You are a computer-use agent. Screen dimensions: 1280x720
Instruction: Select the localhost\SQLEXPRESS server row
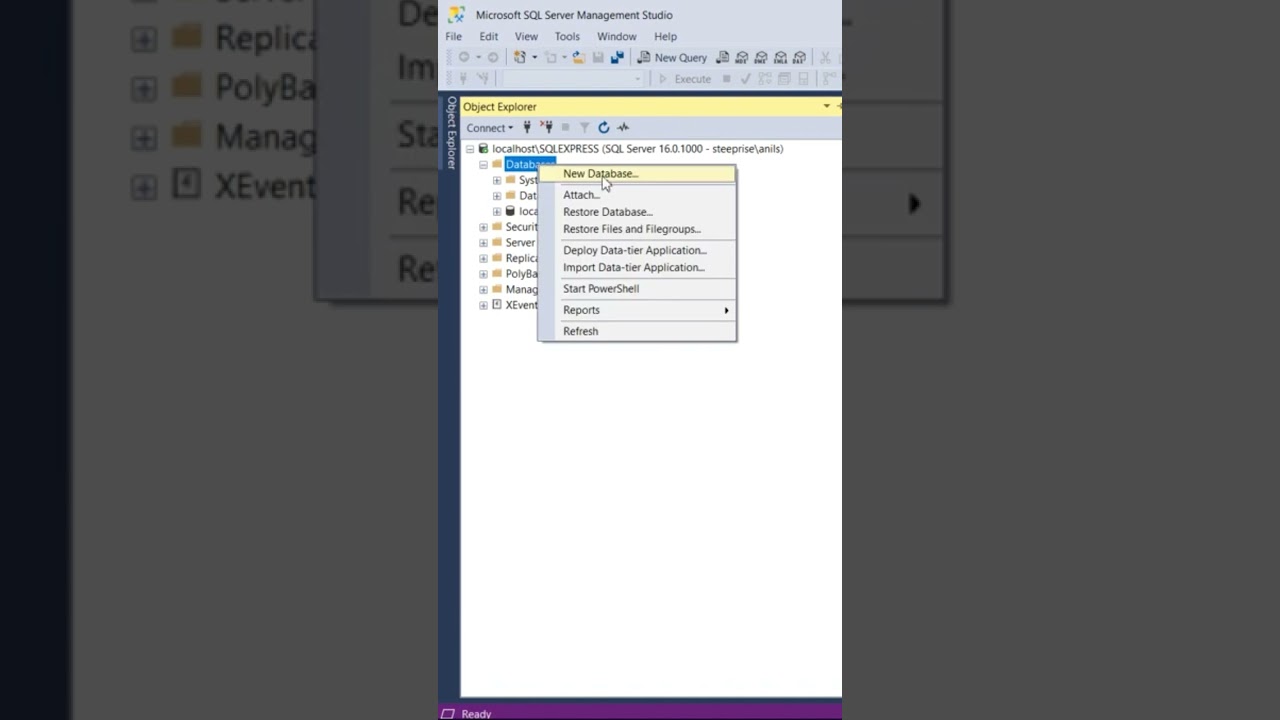[x=637, y=149]
